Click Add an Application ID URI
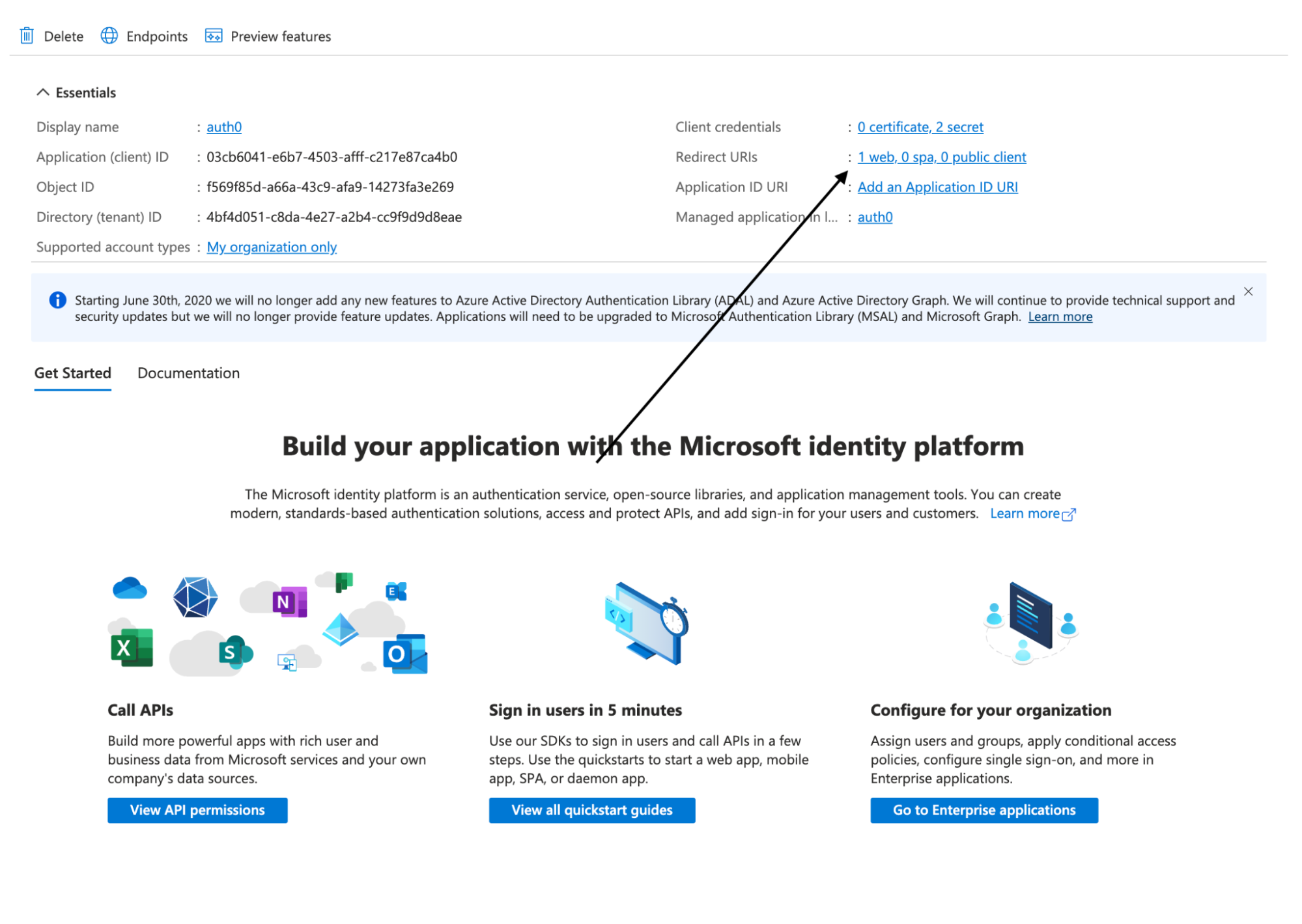The image size is (1302, 924). (937, 188)
